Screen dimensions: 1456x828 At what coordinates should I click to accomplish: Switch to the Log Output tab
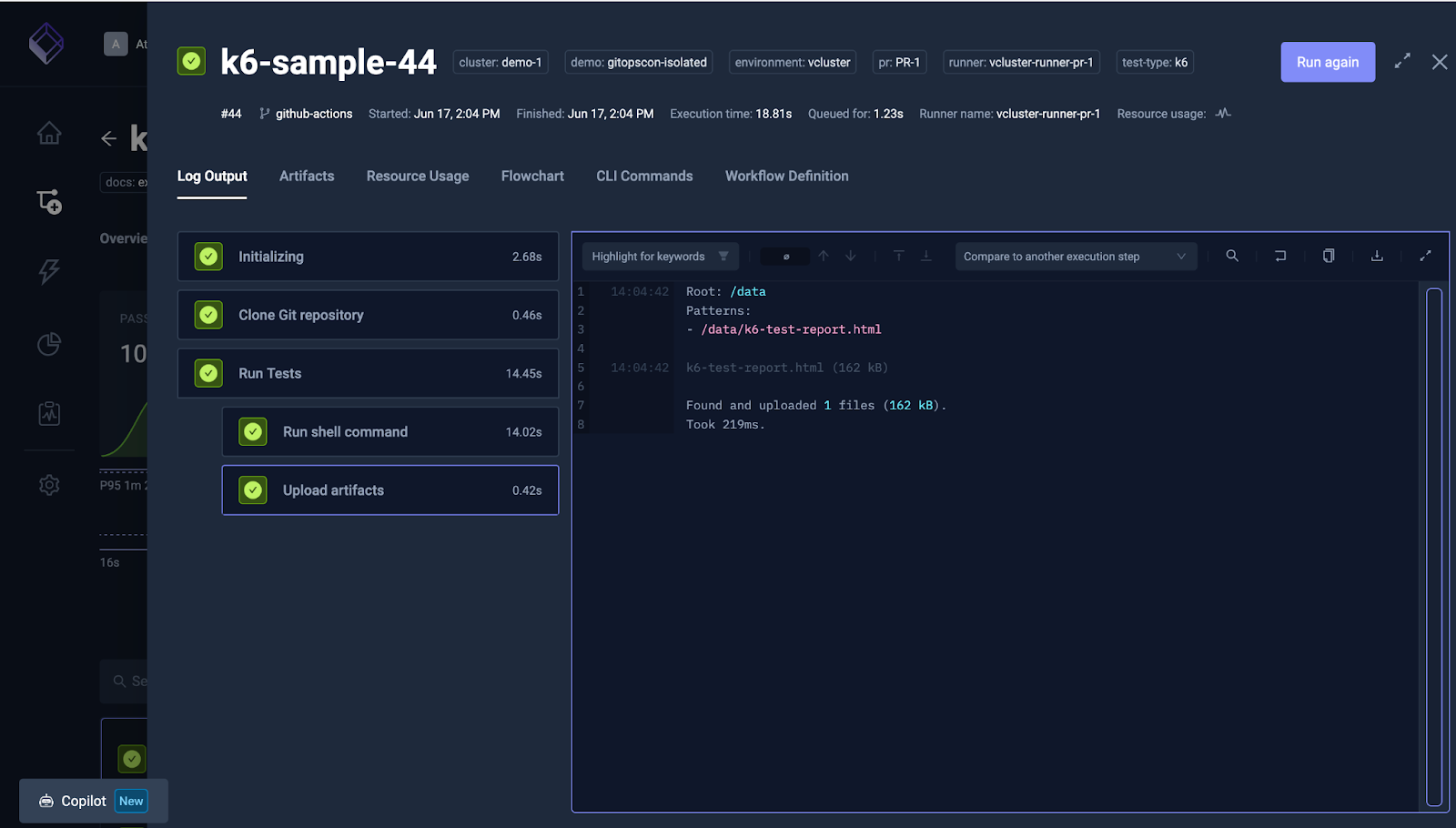212,176
